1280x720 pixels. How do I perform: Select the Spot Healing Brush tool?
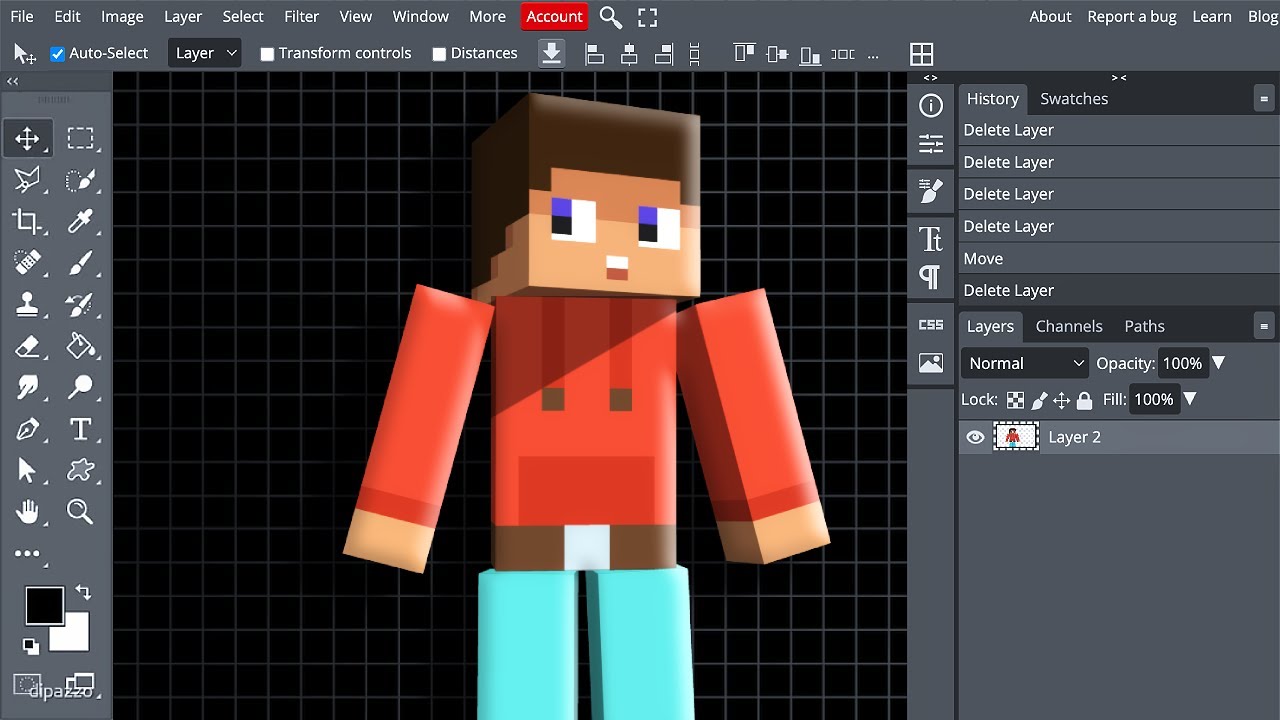click(27, 264)
